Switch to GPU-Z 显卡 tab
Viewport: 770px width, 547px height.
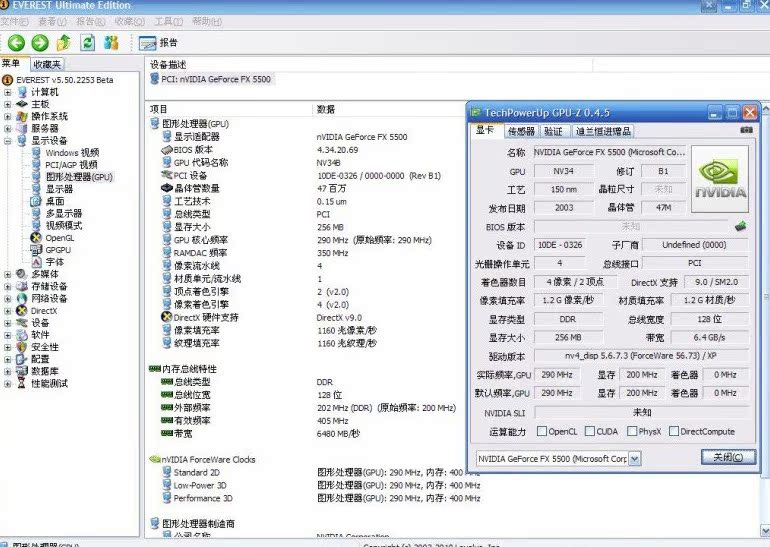pyautogui.click(x=485, y=130)
